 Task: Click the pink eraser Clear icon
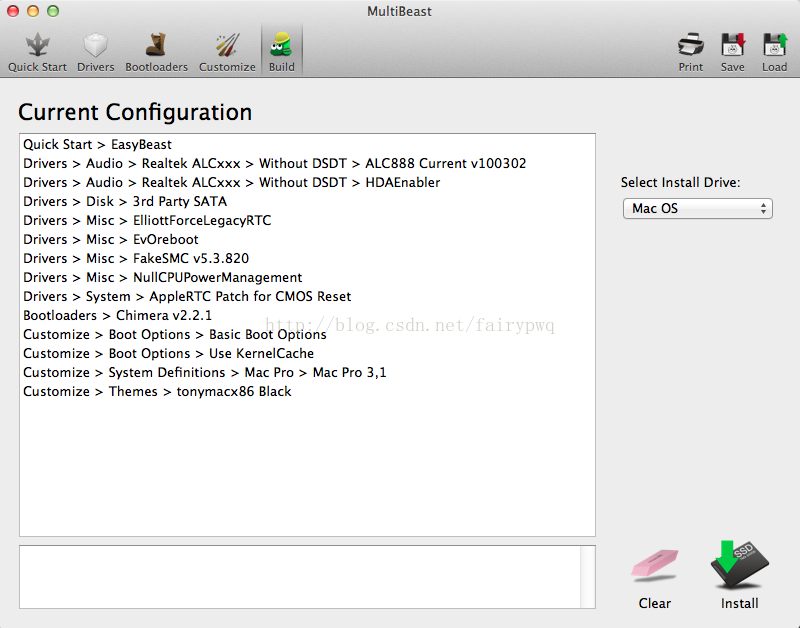[655, 564]
